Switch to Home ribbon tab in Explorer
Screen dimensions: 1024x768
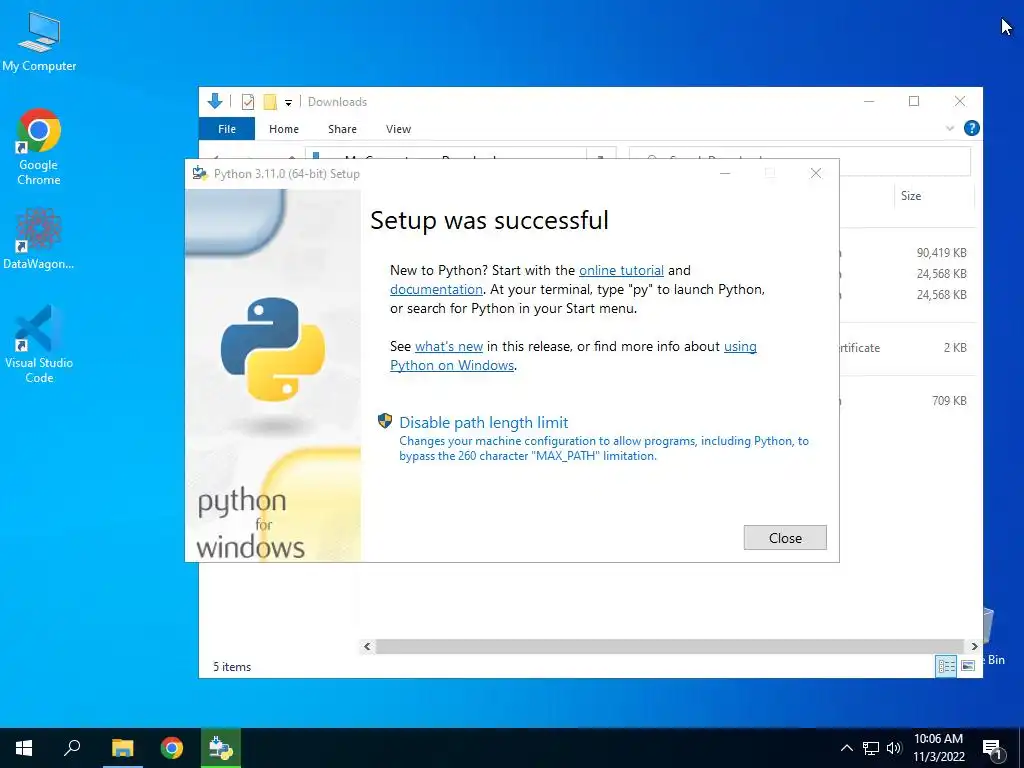[x=283, y=129]
